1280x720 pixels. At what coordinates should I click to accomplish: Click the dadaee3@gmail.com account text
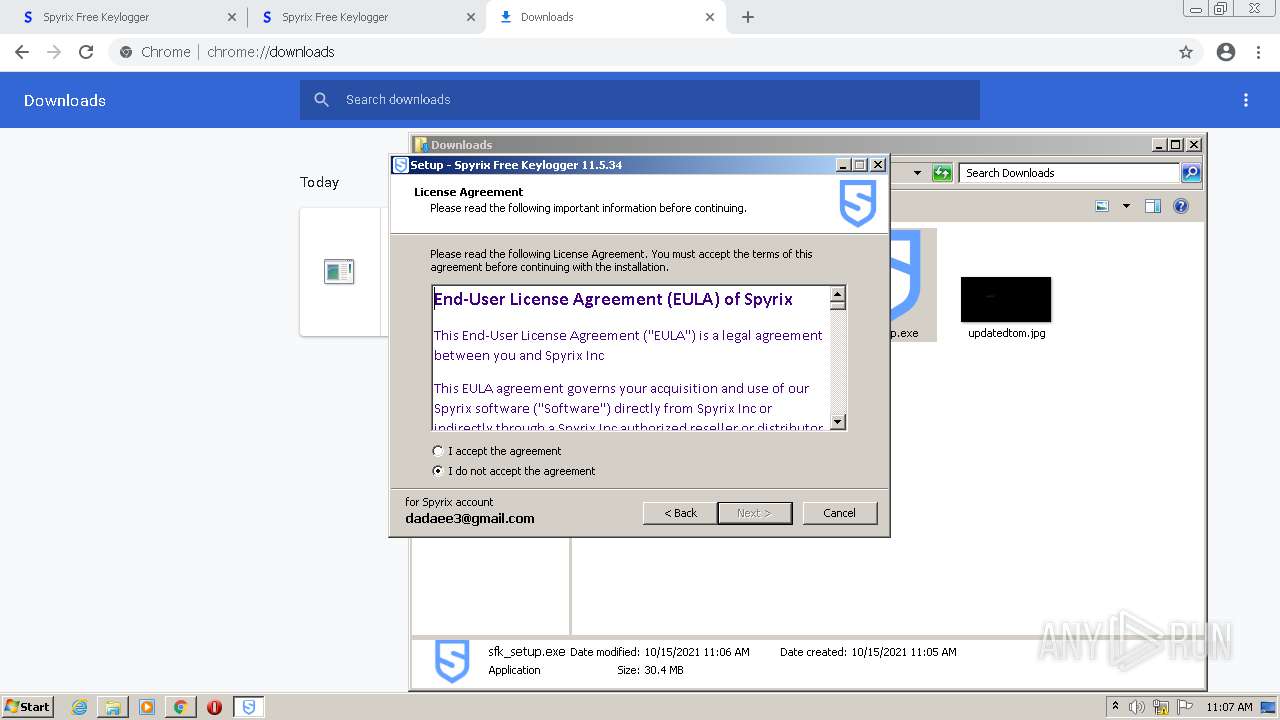470,518
